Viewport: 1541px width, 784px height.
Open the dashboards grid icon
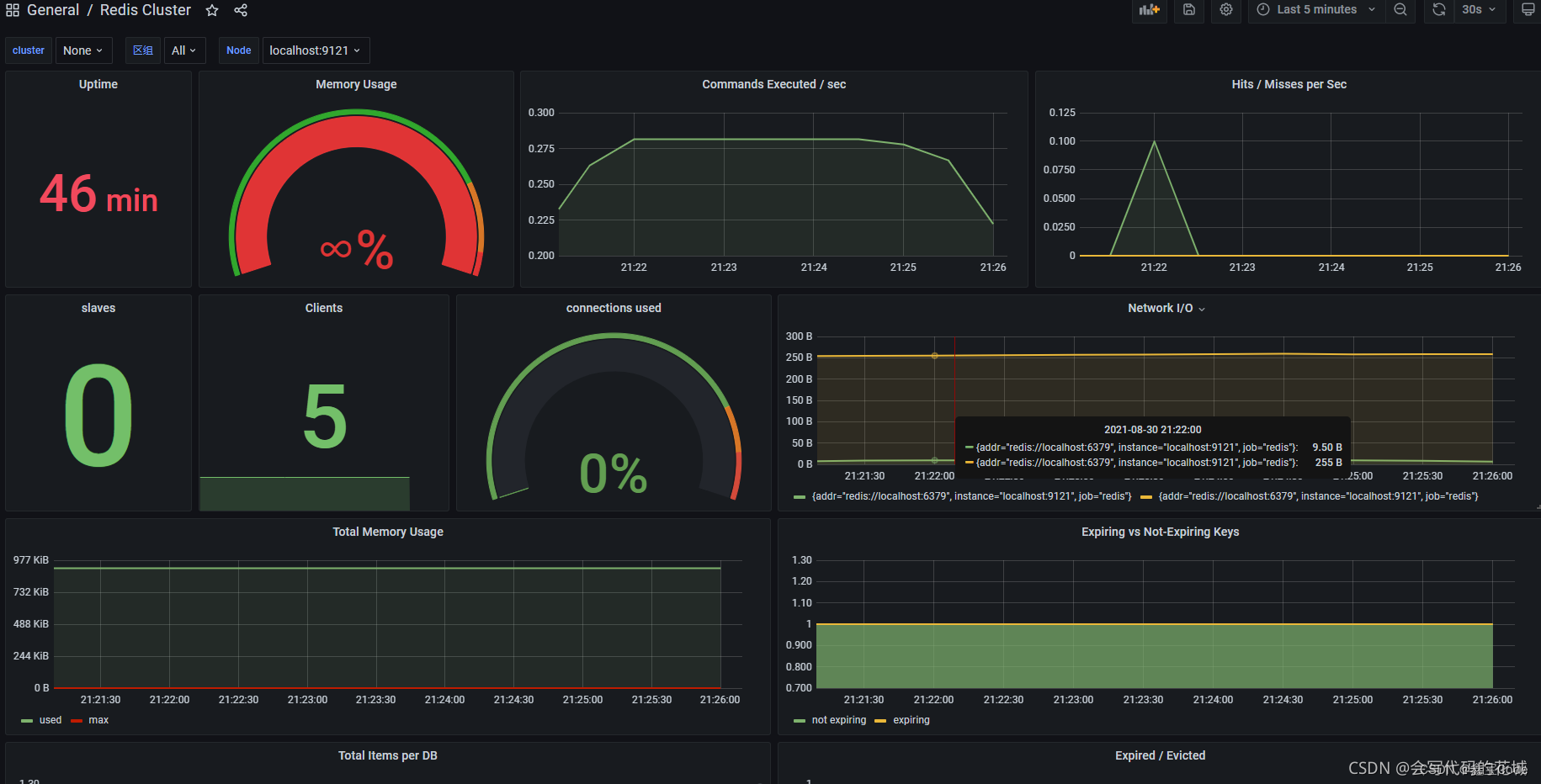point(13,10)
